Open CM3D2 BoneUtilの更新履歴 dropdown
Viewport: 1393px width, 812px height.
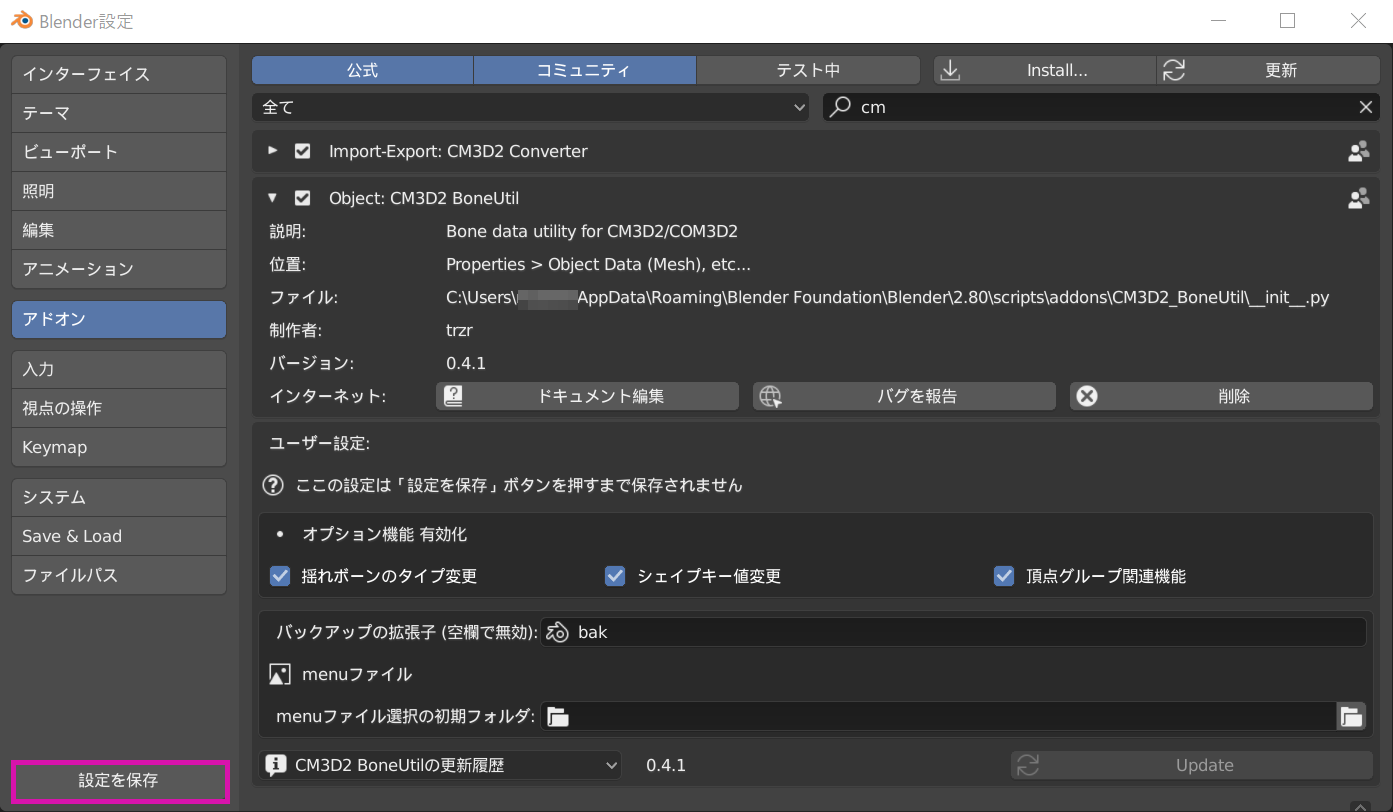[440, 765]
